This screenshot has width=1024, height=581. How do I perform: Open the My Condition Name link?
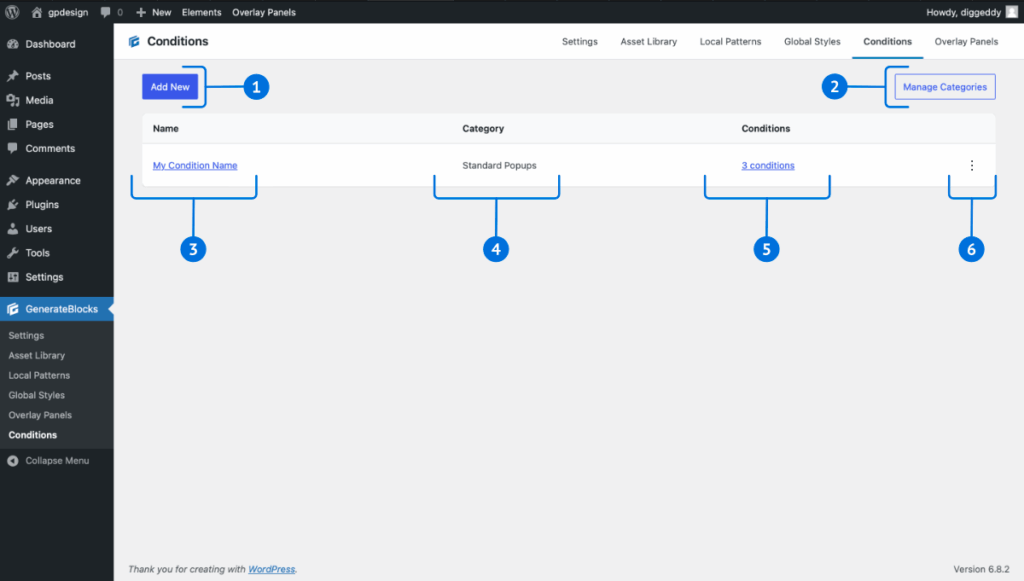(195, 165)
